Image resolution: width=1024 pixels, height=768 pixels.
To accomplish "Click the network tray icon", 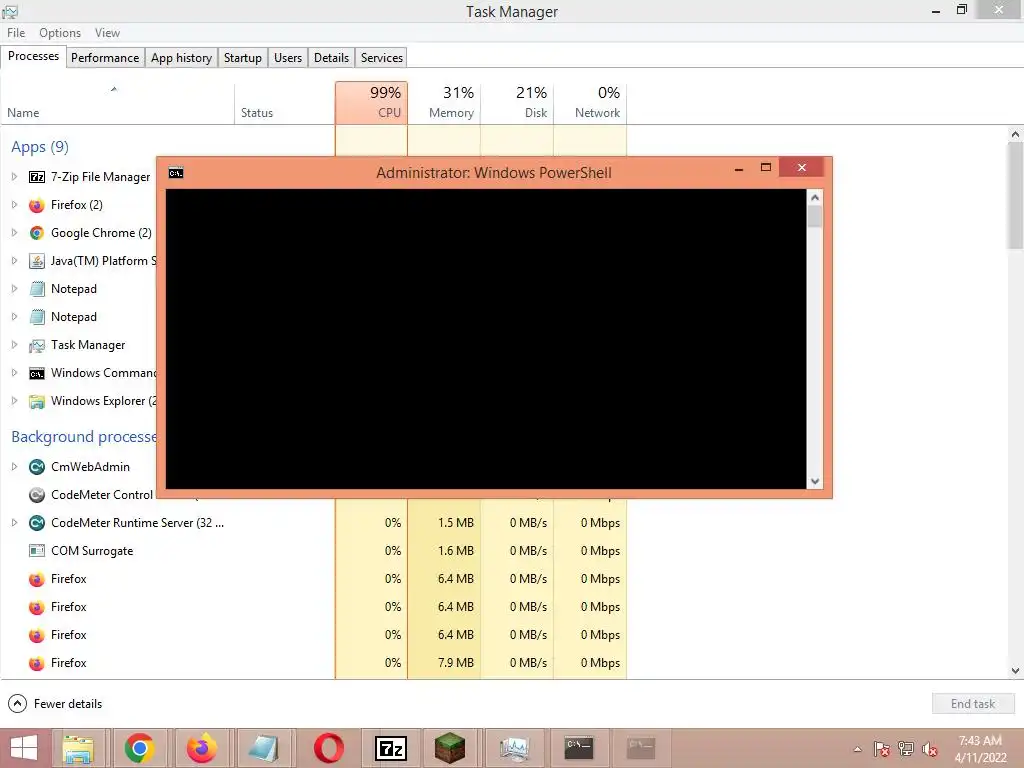I will 906,749.
